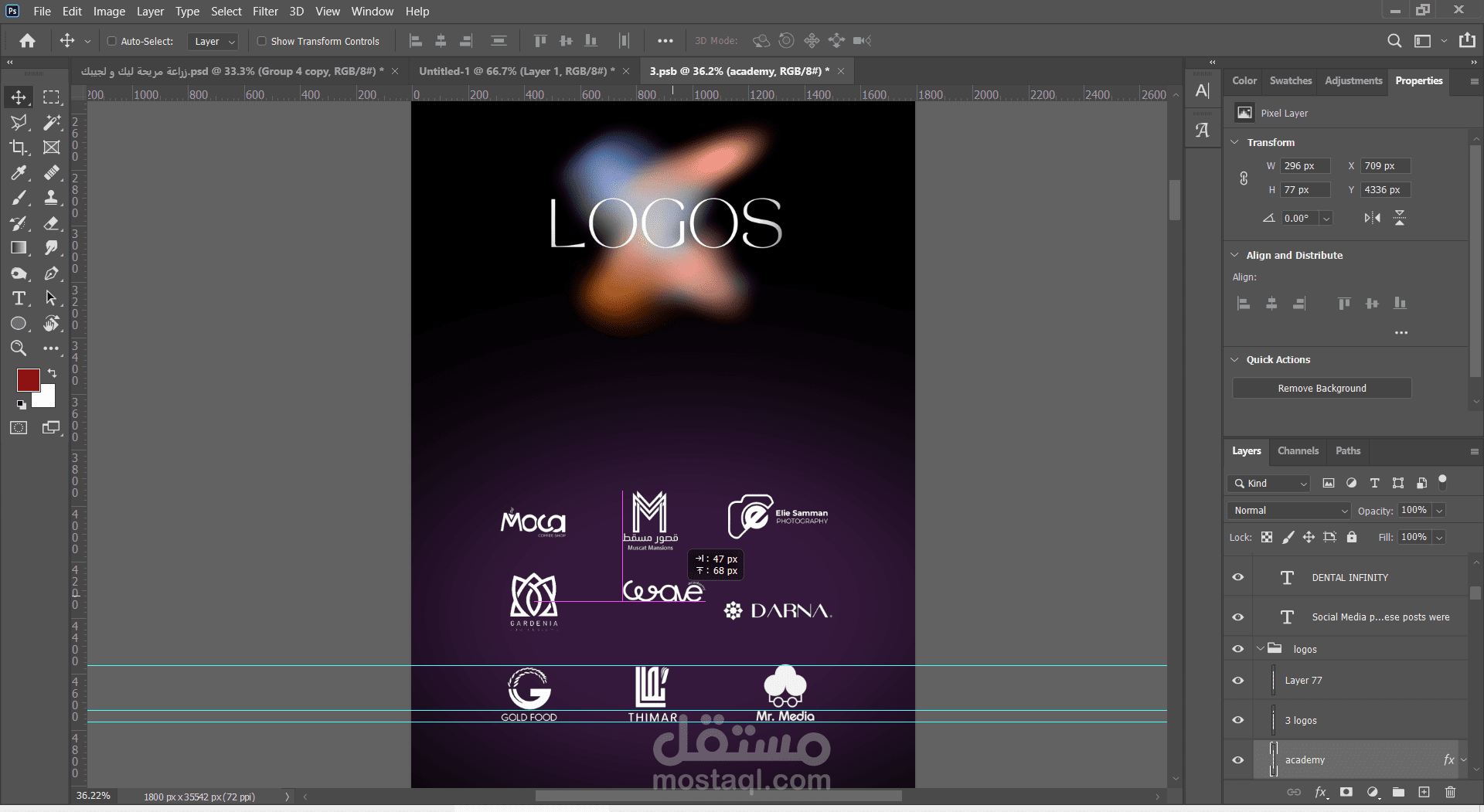
Task: Open the blend mode Normal dropdown
Action: (1288, 511)
